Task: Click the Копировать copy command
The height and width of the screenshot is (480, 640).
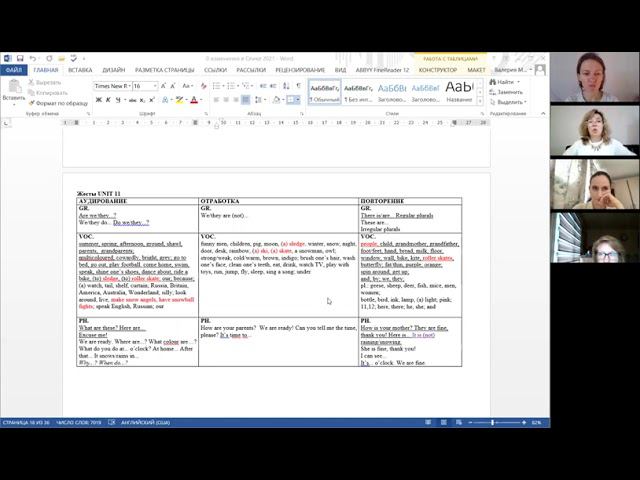Action: [x=48, y=93]
